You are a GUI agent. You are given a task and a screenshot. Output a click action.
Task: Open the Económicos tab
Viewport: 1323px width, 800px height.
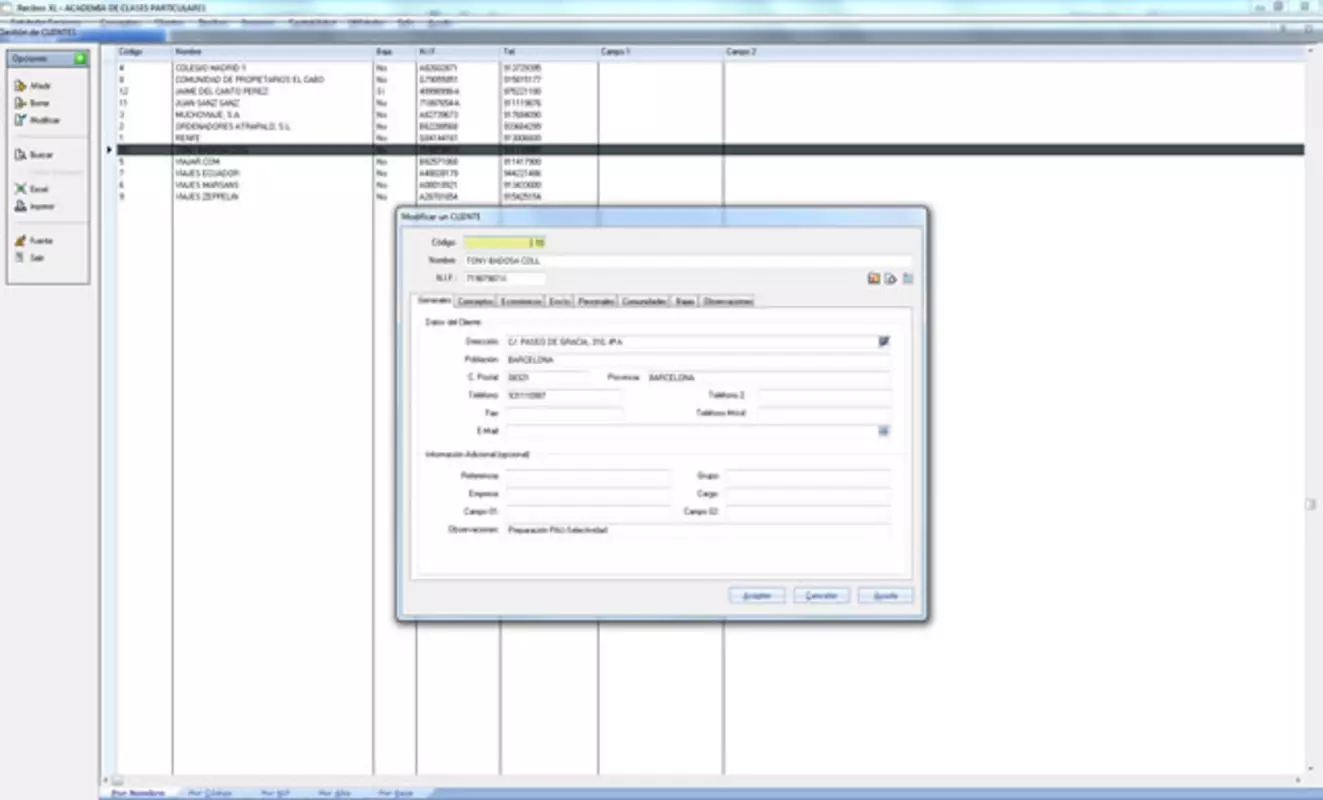[521, 301]
